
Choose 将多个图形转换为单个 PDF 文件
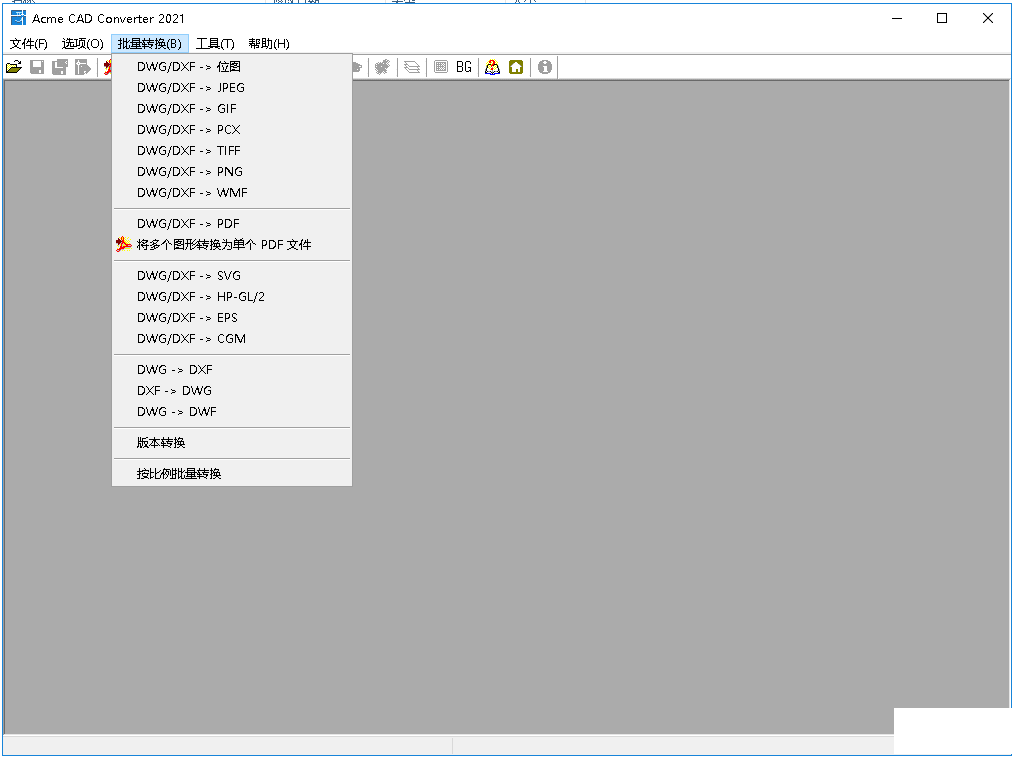[x=232, y=245]
